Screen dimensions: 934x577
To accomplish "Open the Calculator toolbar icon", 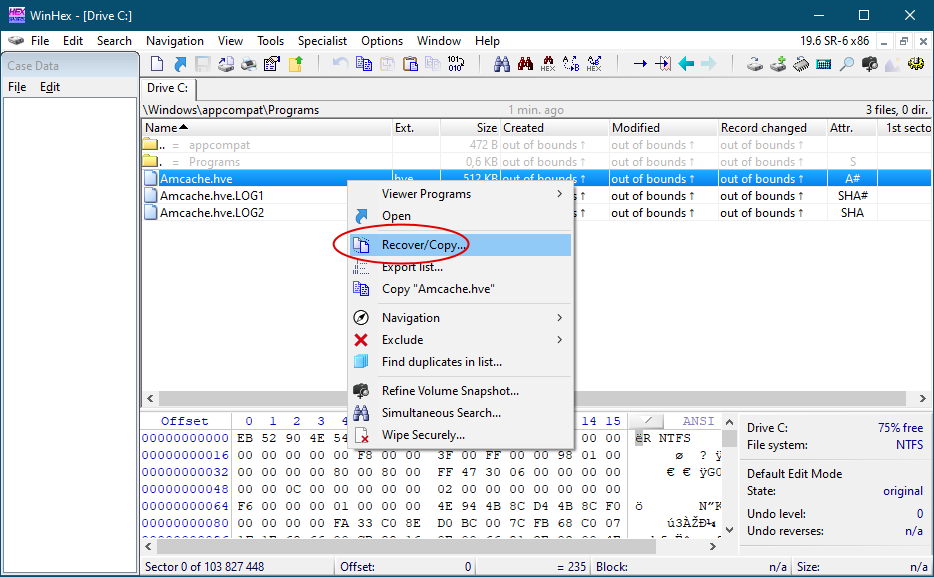I will pos(824,64).
